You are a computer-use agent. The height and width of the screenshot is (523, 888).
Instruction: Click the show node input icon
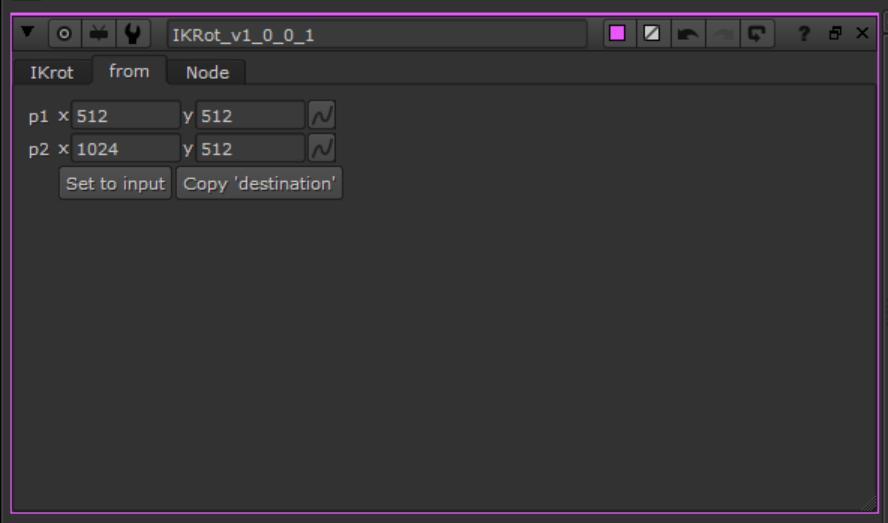point(98,33)
